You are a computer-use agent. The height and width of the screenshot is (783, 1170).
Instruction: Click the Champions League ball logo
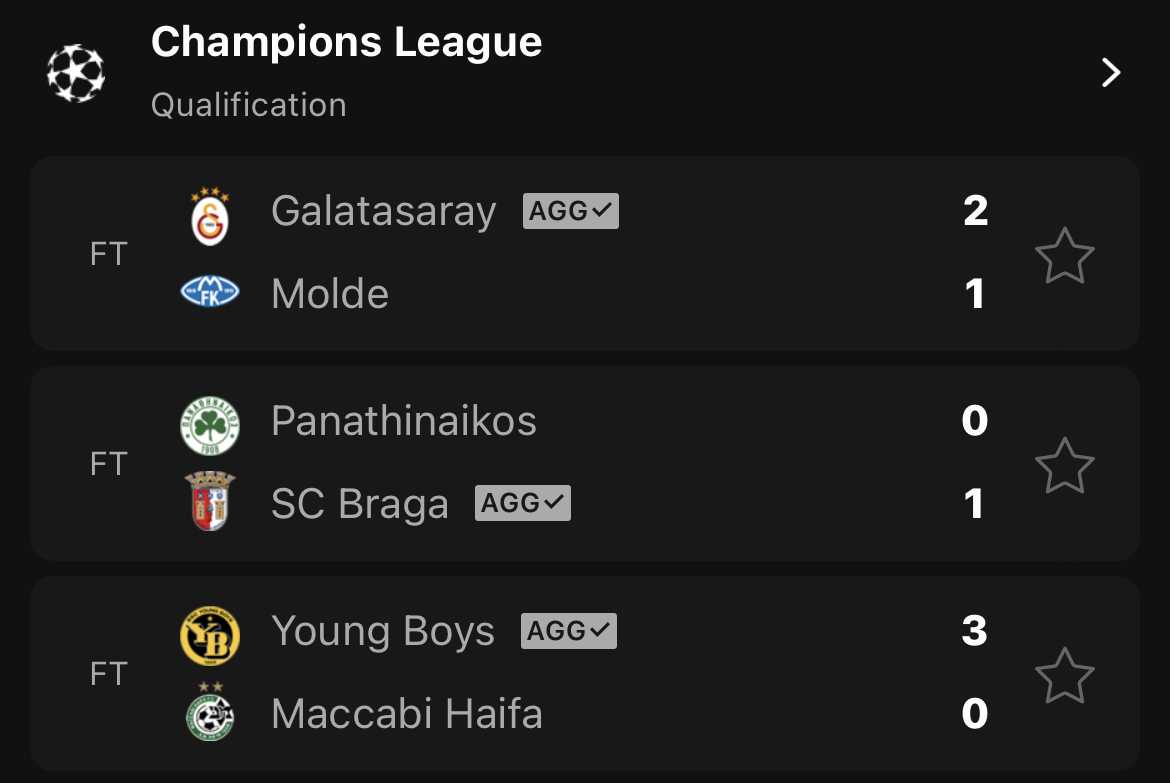75,73
